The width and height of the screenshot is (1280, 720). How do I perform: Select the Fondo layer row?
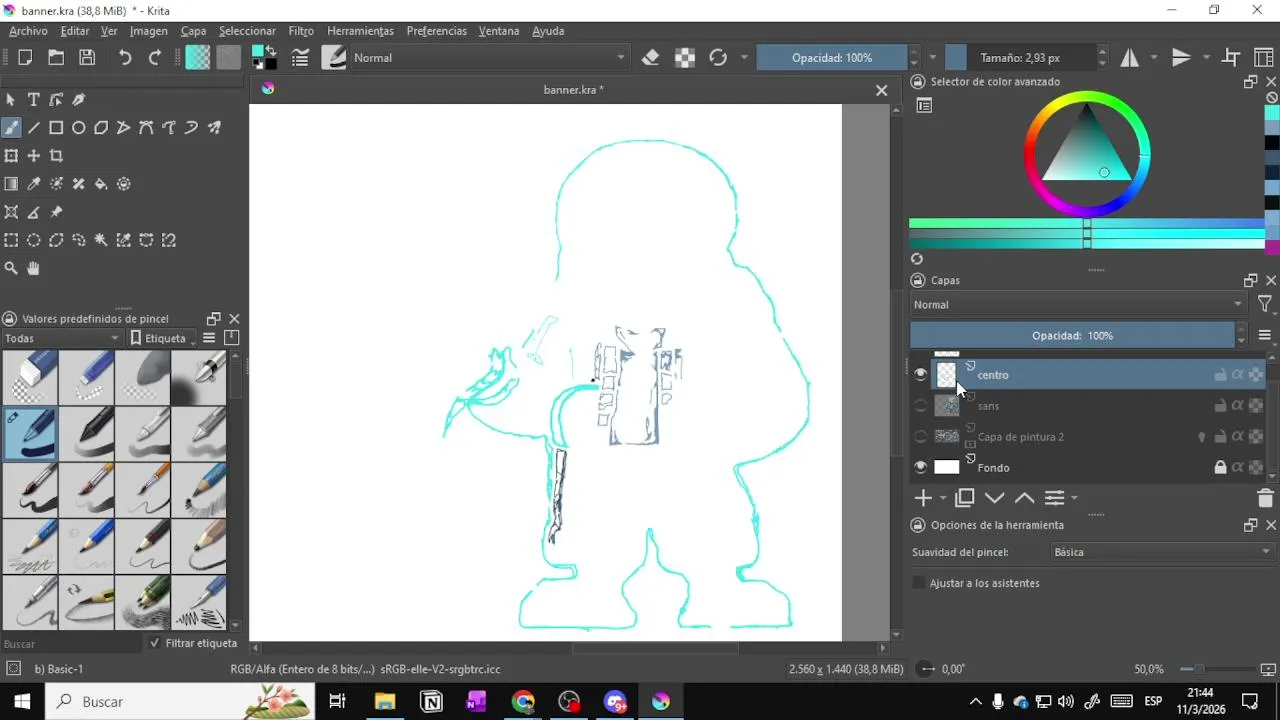point(1087,467)
